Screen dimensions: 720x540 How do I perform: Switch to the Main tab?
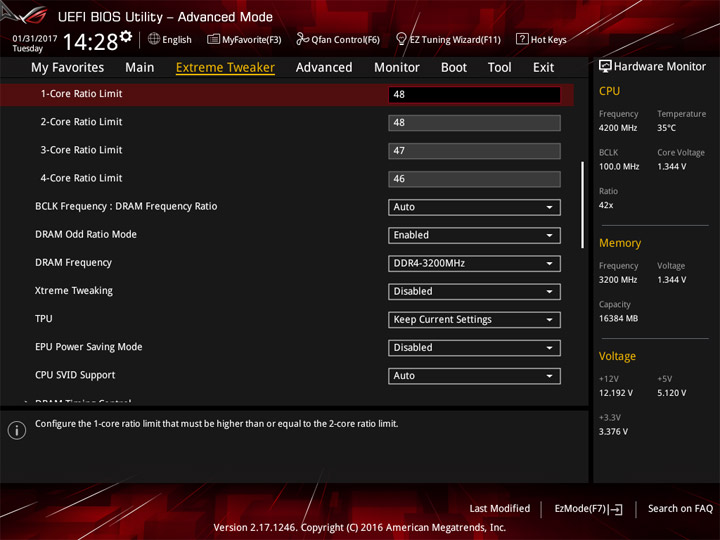click(x=140, y=68)
